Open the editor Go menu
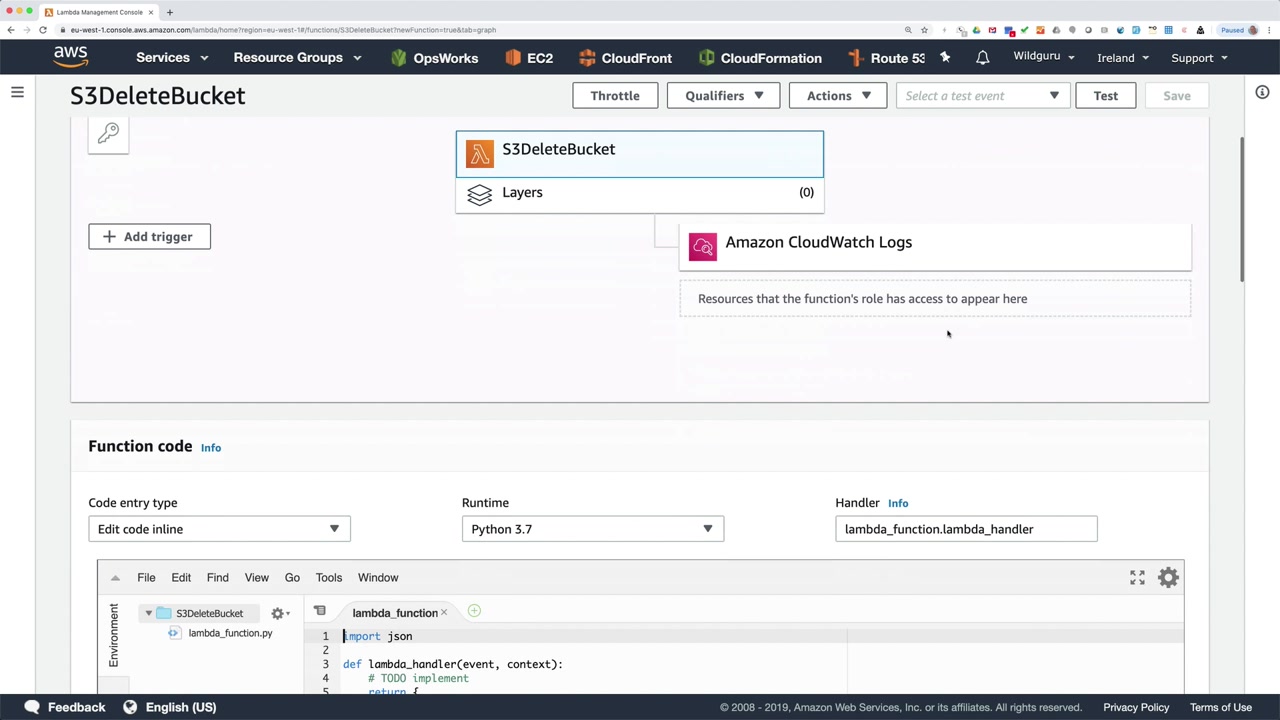1280x720 pixels. pos(292,577)
